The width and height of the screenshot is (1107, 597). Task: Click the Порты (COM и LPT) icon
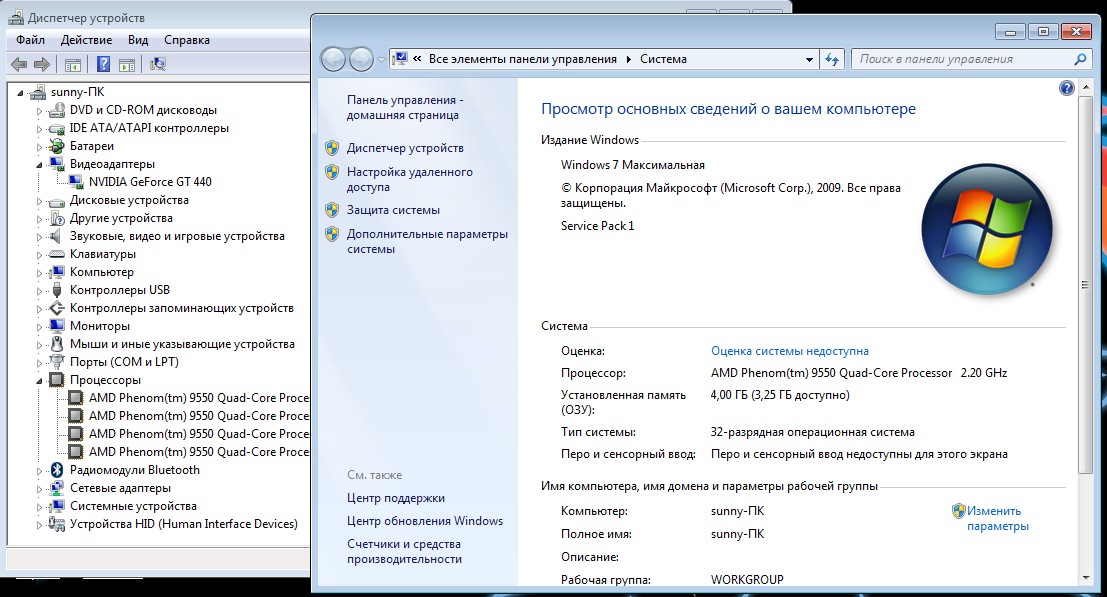pyautogui.click(x=56, y=362)
